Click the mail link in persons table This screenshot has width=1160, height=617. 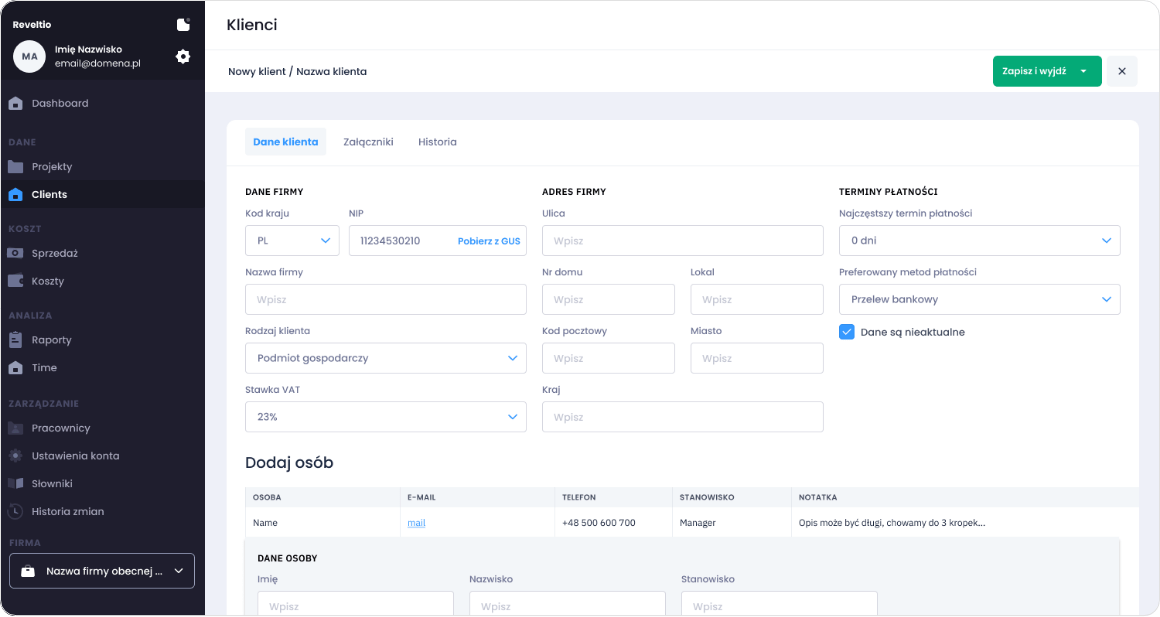coord(416,523)
